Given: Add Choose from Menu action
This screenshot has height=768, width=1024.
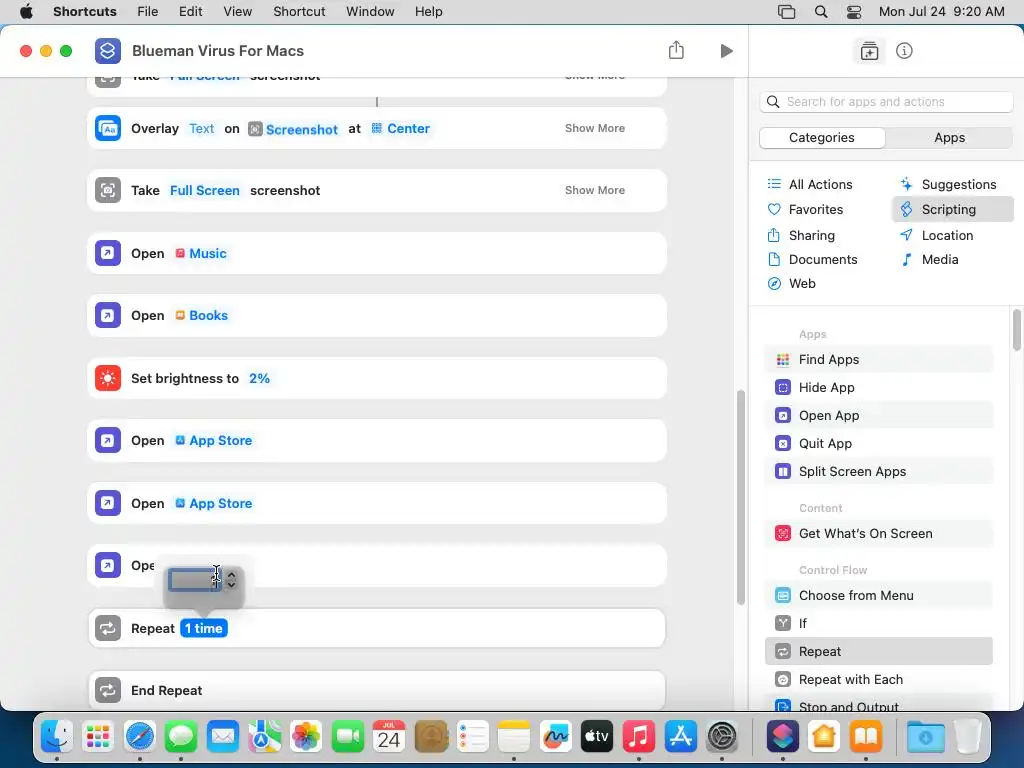Looking at the screenshot, I should pyautogui.click(x=878, y=596).
